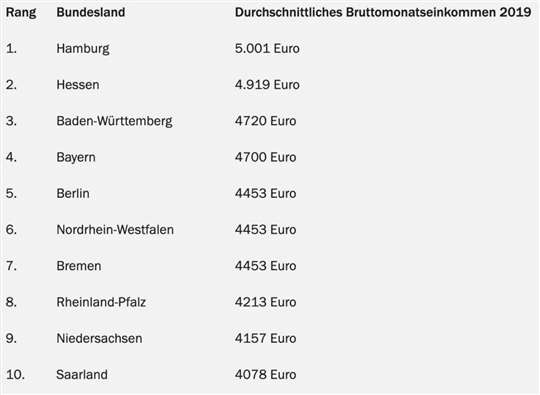Select the Bremen cell
This screenshot has width=540, height=395.
point(79,266)
